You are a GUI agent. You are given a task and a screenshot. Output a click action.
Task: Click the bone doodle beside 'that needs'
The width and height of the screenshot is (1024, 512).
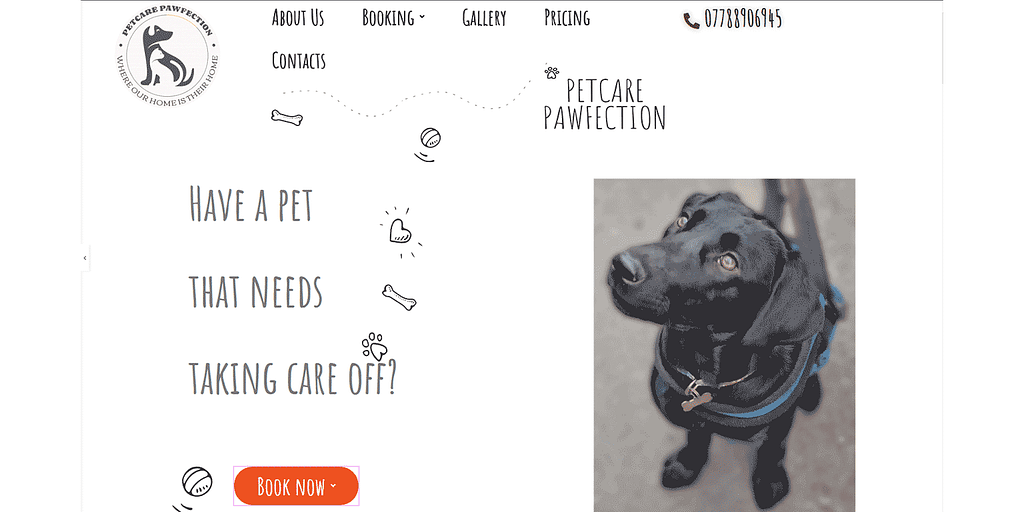[x=399, y=297]
